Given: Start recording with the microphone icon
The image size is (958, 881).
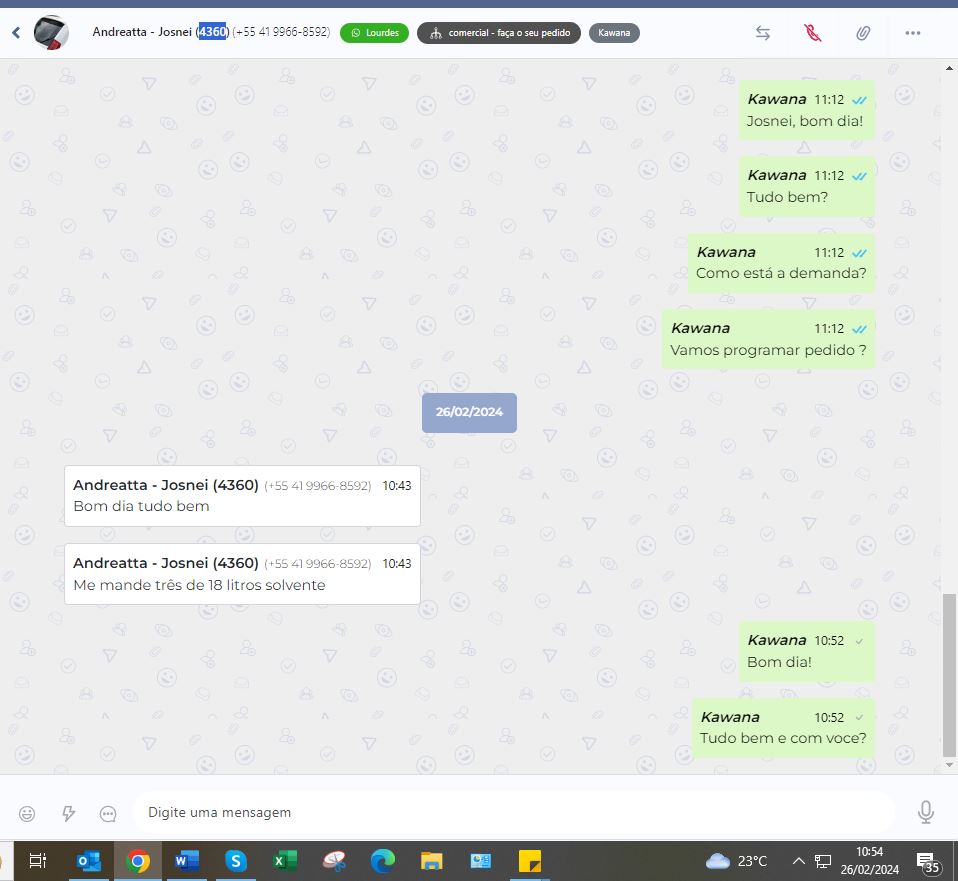Looking at the screenshot, I should [926, 812].
